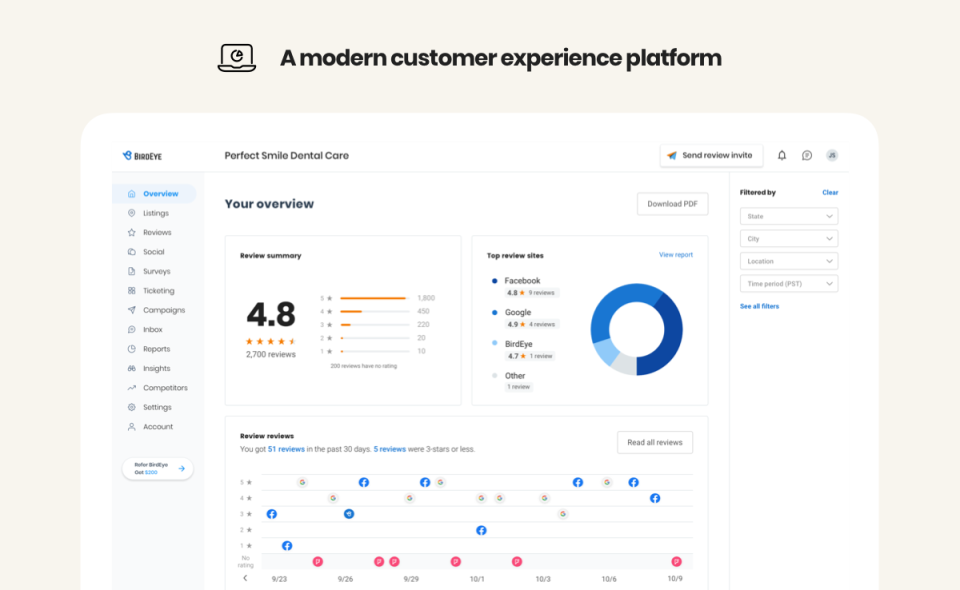The image size is (960, 590).
Task: Click the Insights binoculars icon
Action: coord(131,368)
